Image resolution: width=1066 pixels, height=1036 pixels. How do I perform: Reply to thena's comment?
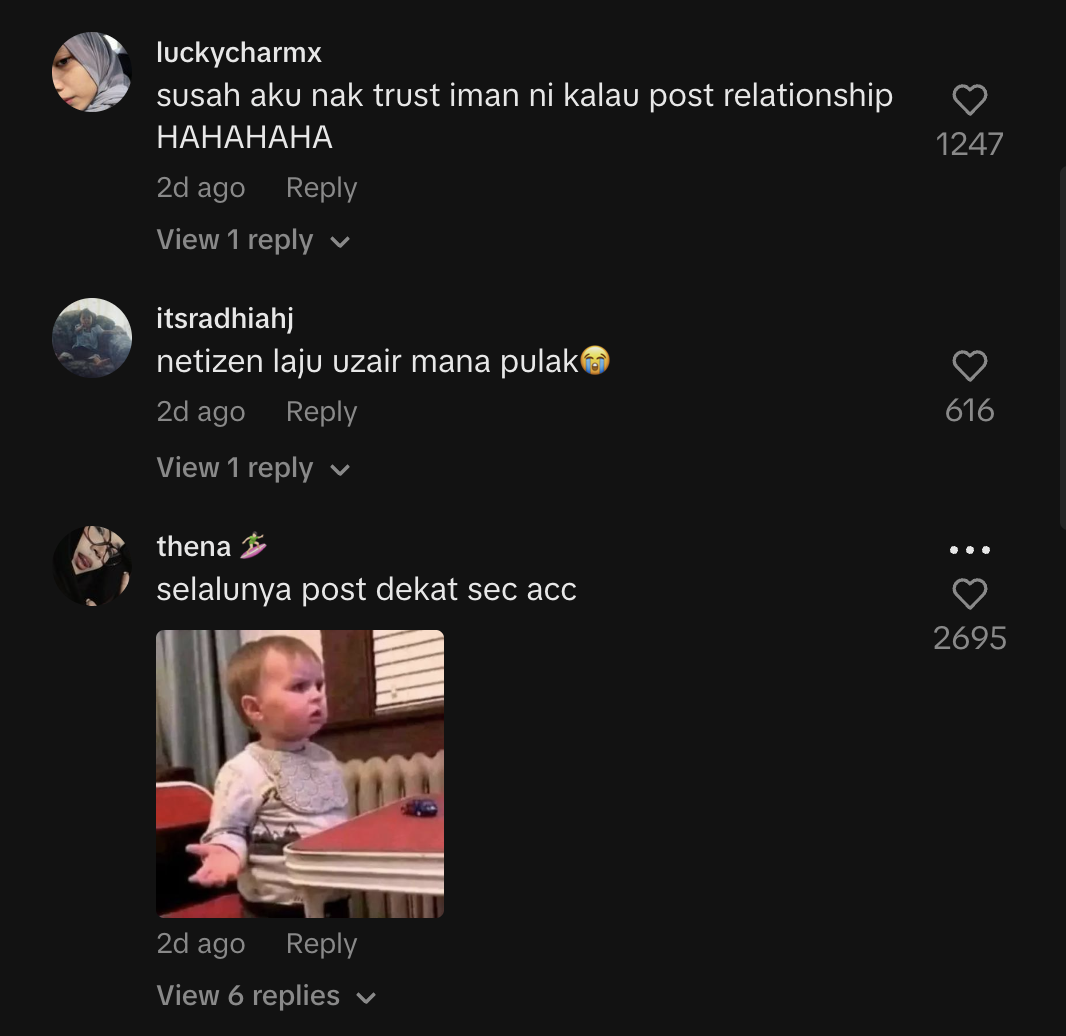pos(321,944)
